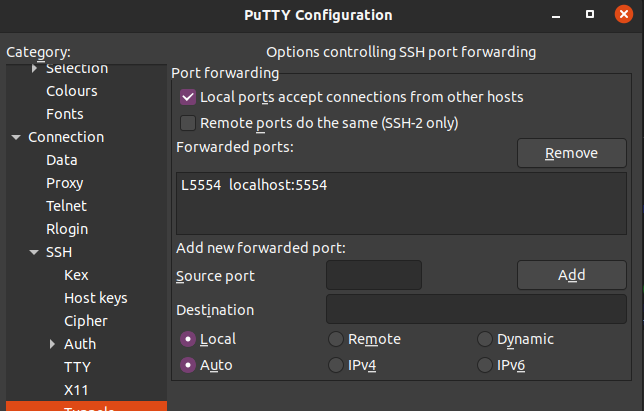Select the Local radio button
Image resolution: width=644 pixels, height=411 pixels.
[x=188, y=339]
